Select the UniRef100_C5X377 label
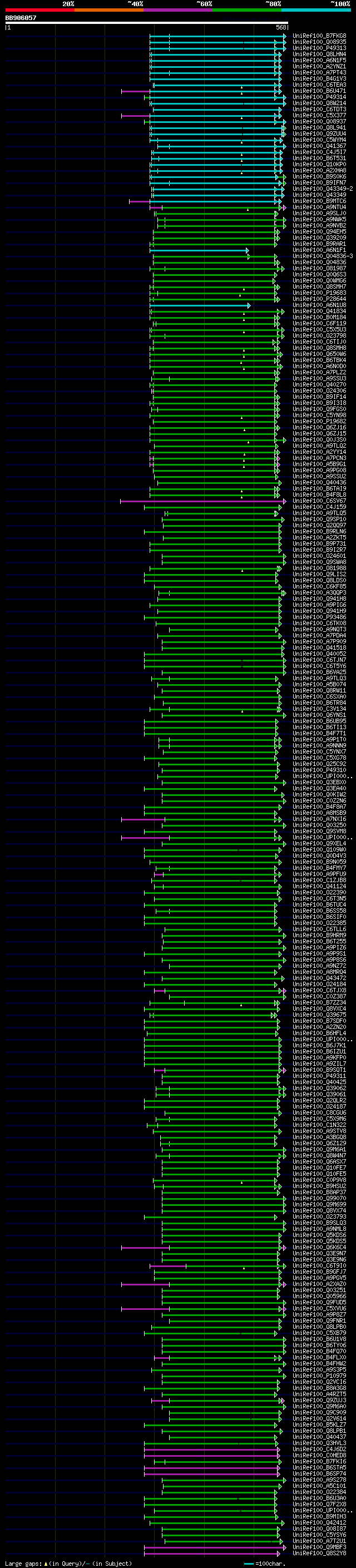The width and height of the screenshot is (356, 1568). point(319,115)
